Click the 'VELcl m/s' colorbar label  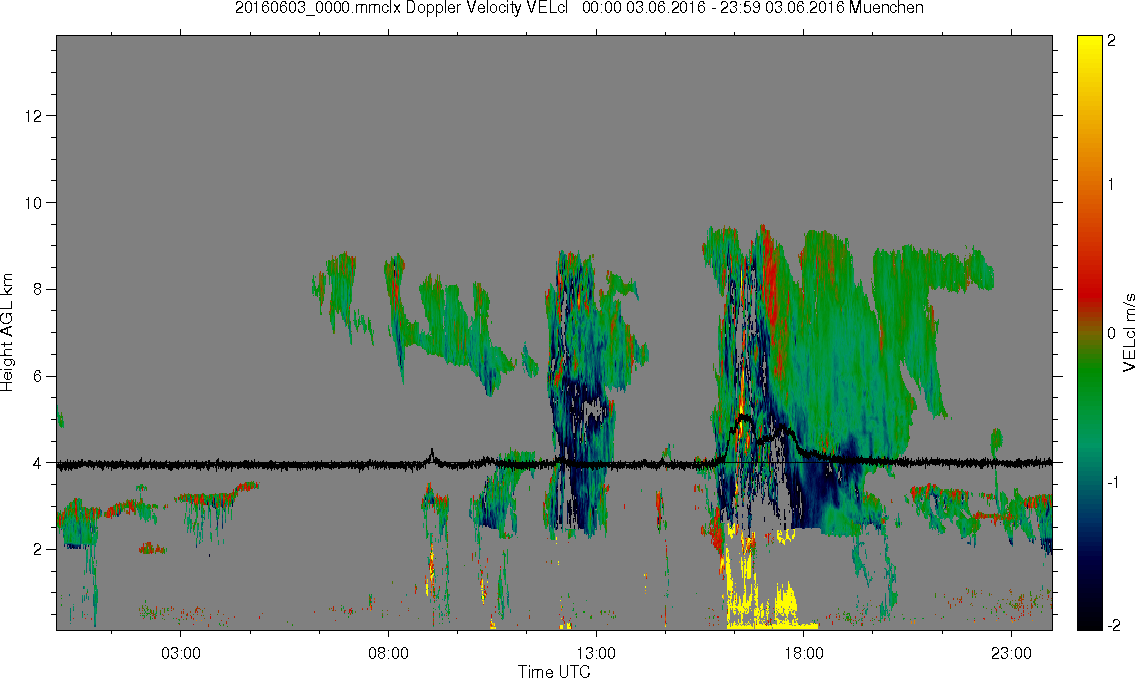click(x=1128, y=333)
